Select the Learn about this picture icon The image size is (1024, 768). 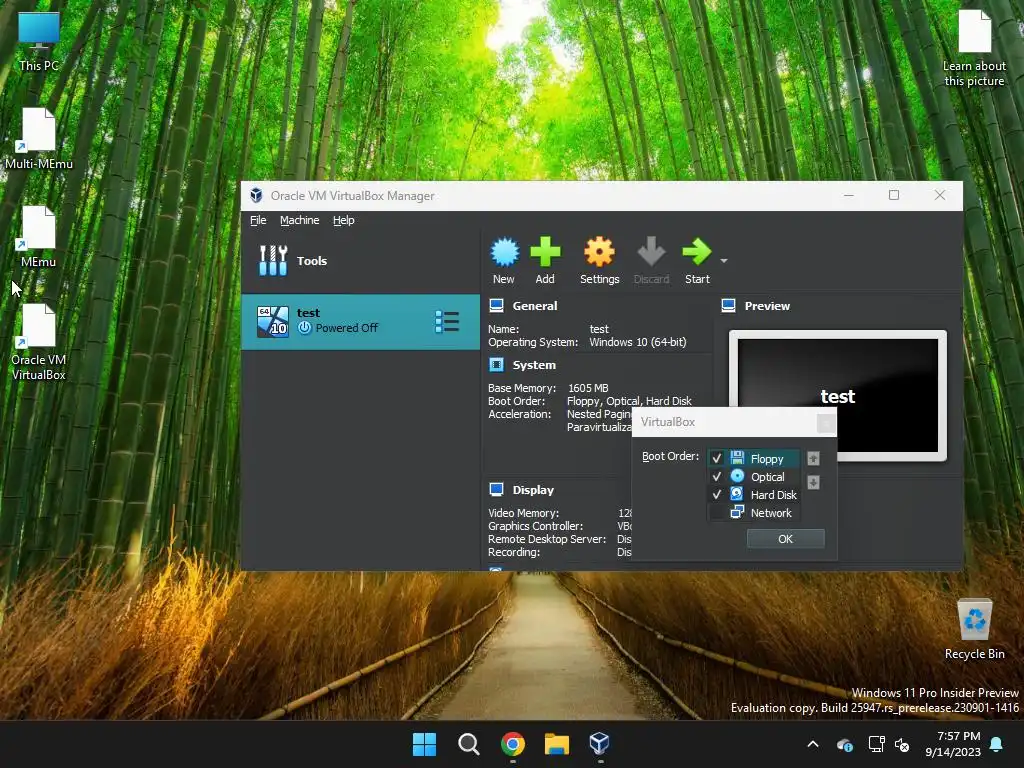[974, 47]
